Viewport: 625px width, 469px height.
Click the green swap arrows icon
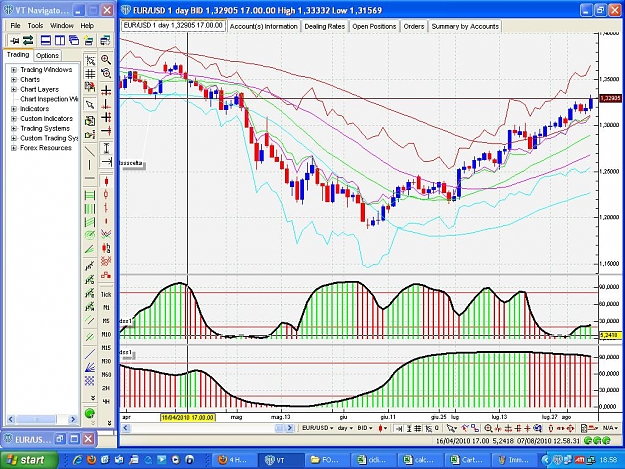(x=28, y=40)
